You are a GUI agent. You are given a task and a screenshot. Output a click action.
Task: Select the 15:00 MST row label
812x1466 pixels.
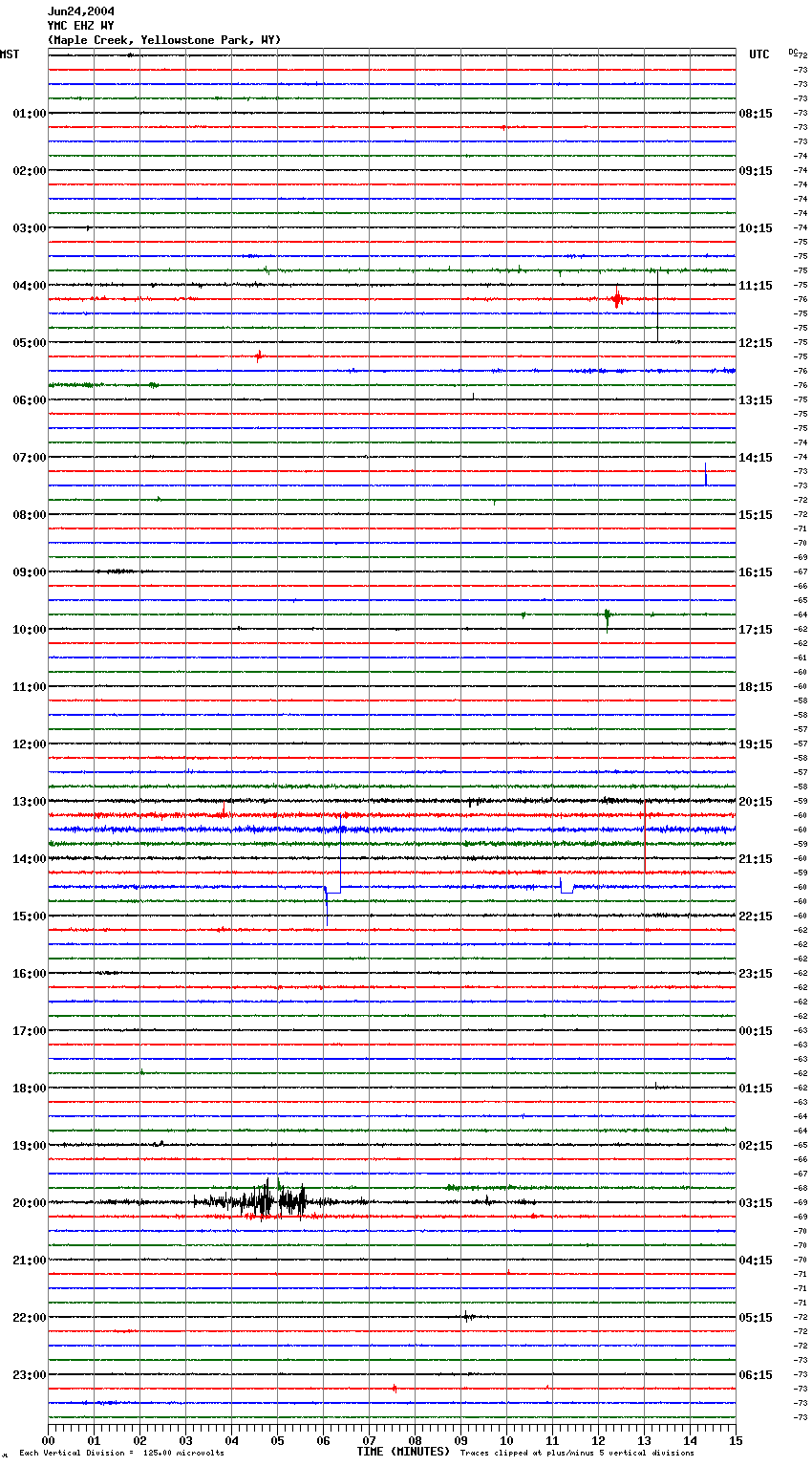click(x=29, y=916)
